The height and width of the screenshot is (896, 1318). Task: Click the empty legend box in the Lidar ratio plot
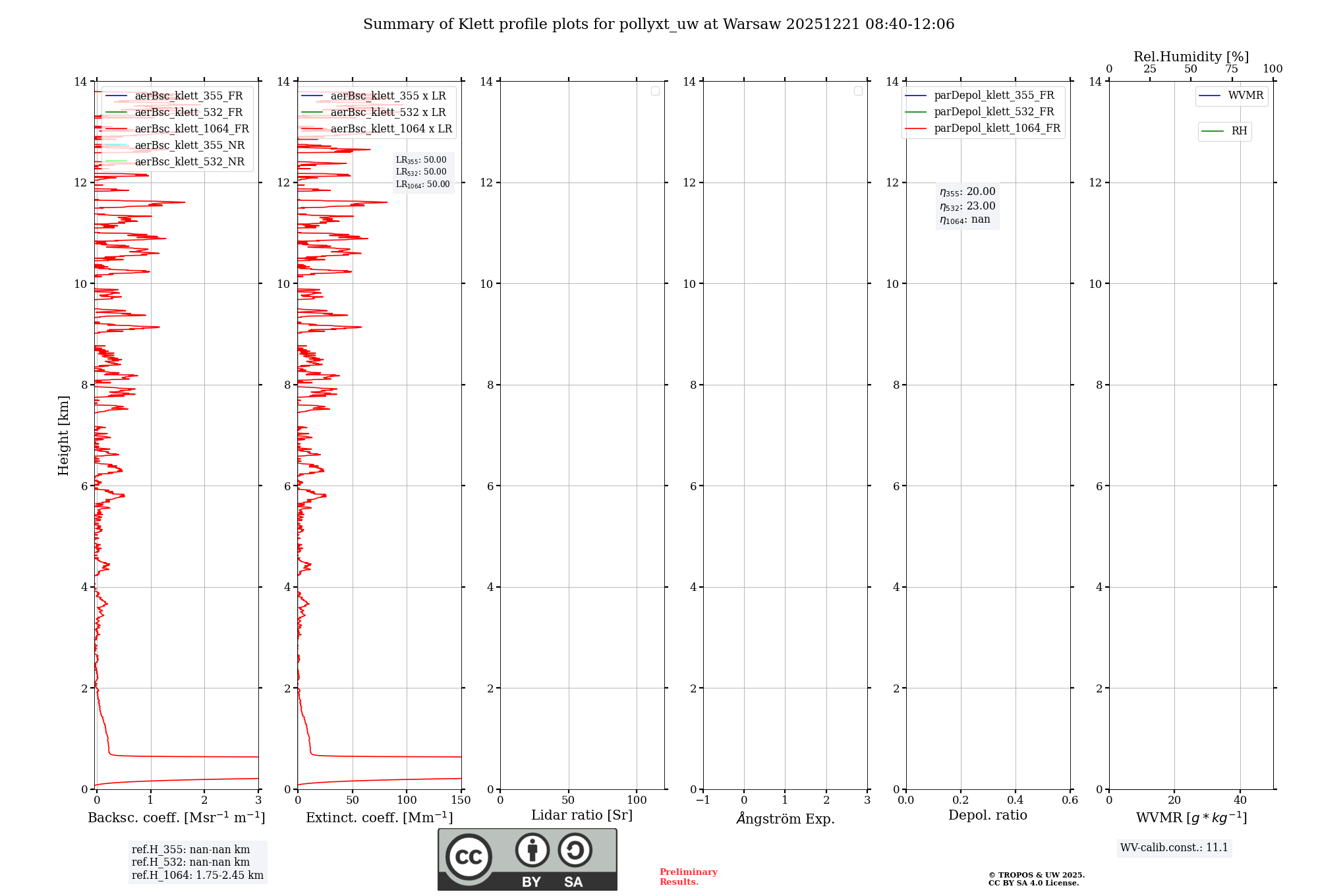coord(655,91)
